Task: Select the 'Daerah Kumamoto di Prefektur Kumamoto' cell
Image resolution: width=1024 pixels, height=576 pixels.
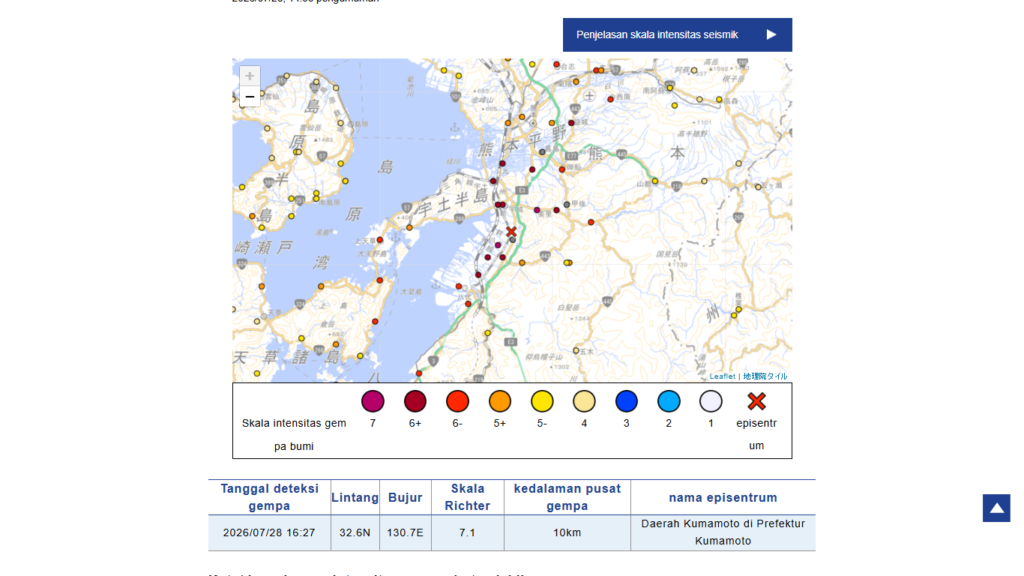Action: pyautogui.click(x=723, y=532)
